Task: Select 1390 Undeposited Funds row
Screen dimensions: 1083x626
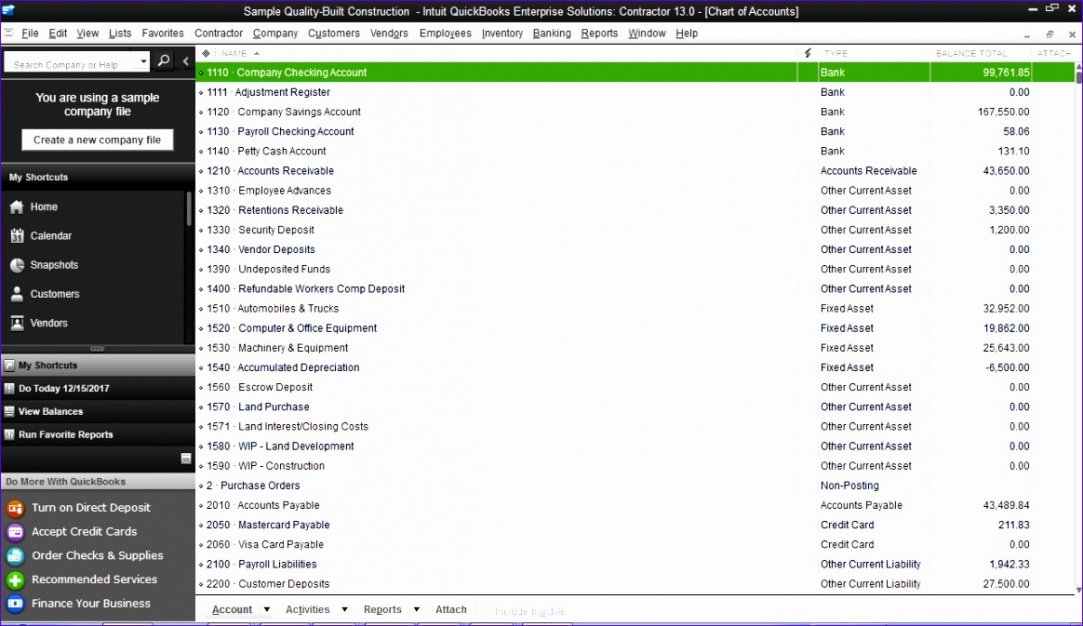Action: click(635, 269)
